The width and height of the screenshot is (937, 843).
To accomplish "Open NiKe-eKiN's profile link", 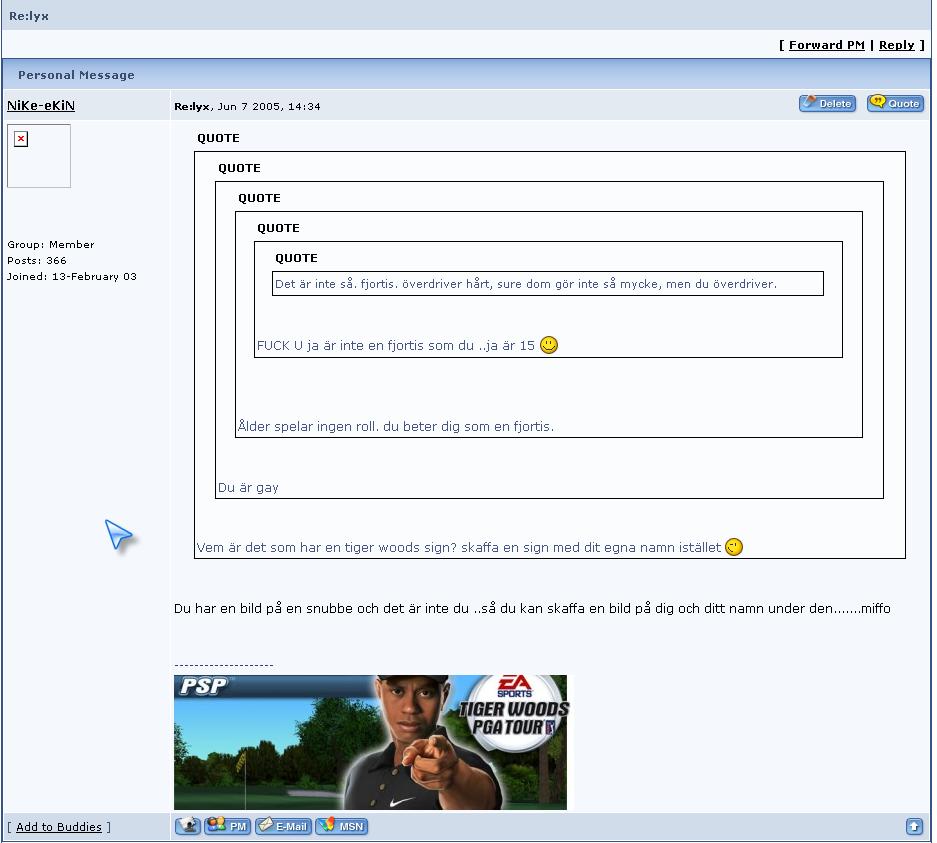I will coord(41,106).
